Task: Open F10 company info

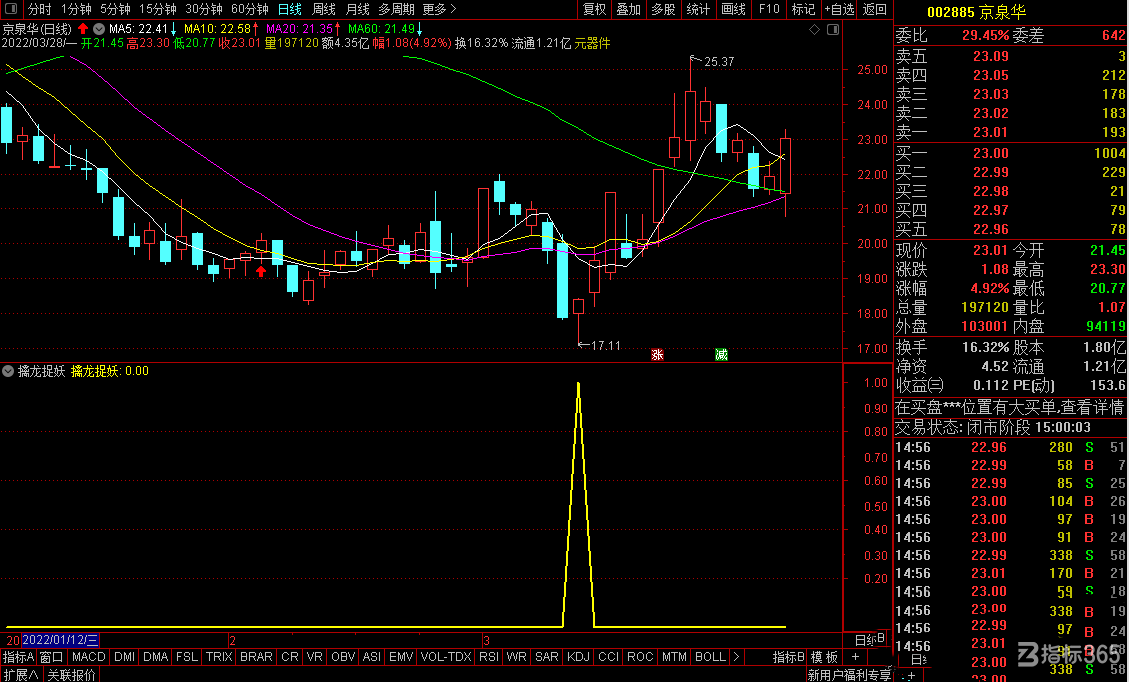Action: (769, 9)
